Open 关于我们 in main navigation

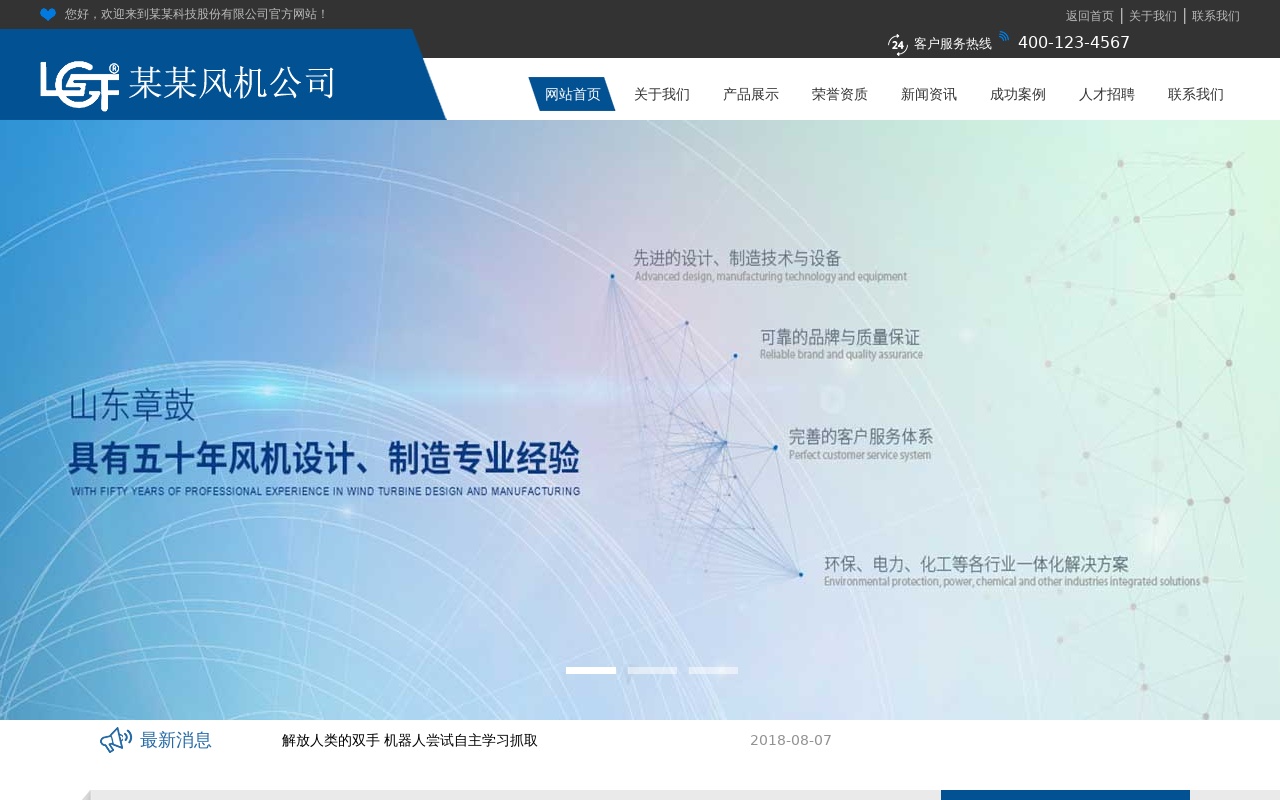click(x=662, y=94)
